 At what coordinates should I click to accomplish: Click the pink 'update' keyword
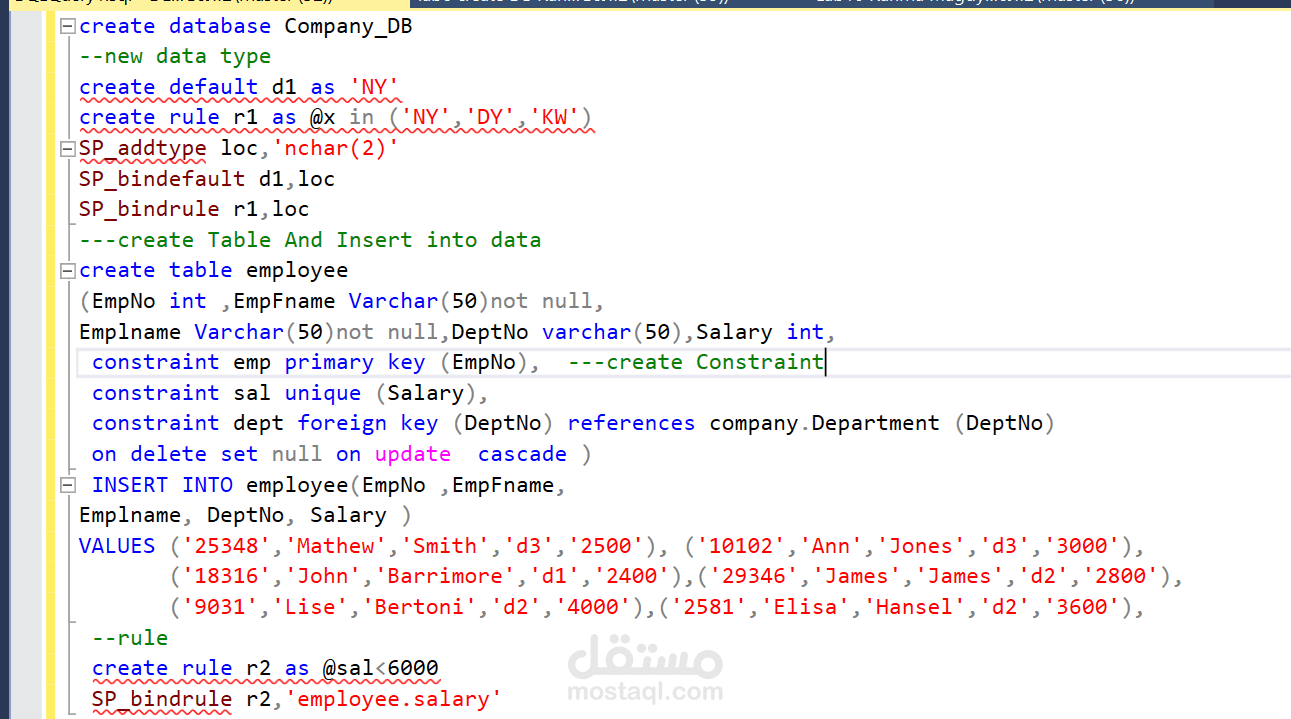click(x=413, y=454)
